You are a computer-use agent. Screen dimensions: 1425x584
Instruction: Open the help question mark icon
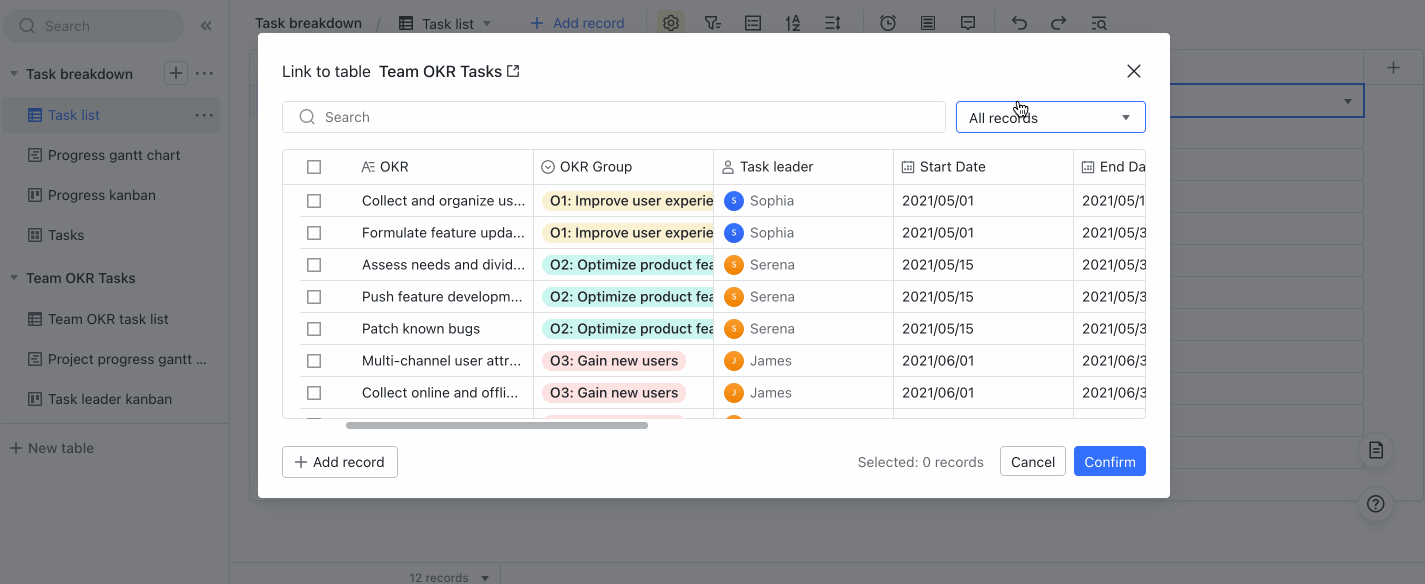click(1376, 504)
